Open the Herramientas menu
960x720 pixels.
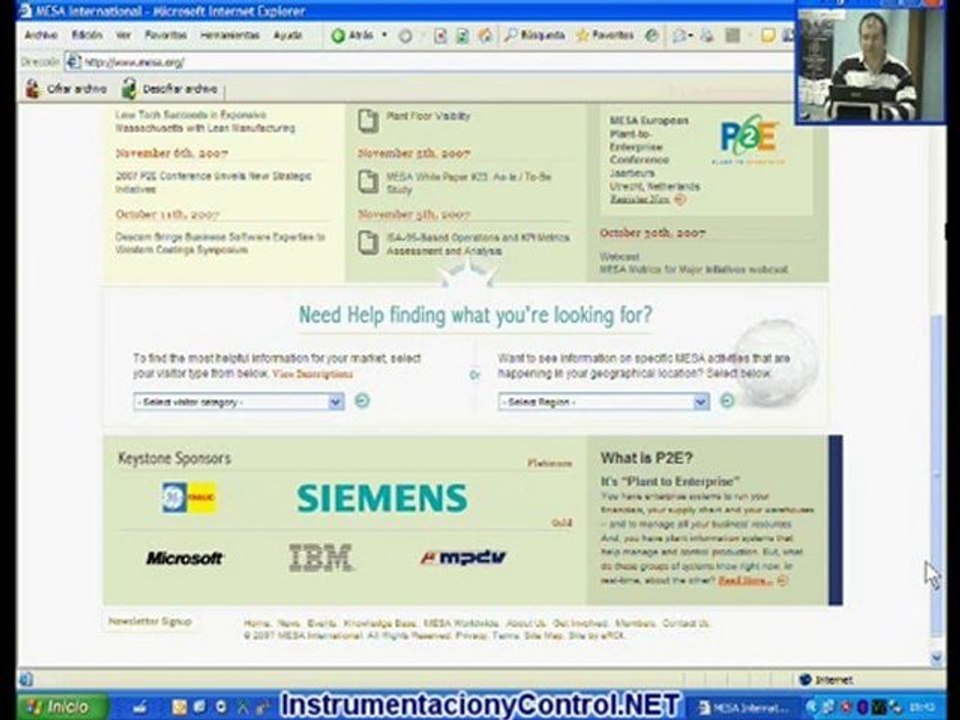tap(230, 36)
